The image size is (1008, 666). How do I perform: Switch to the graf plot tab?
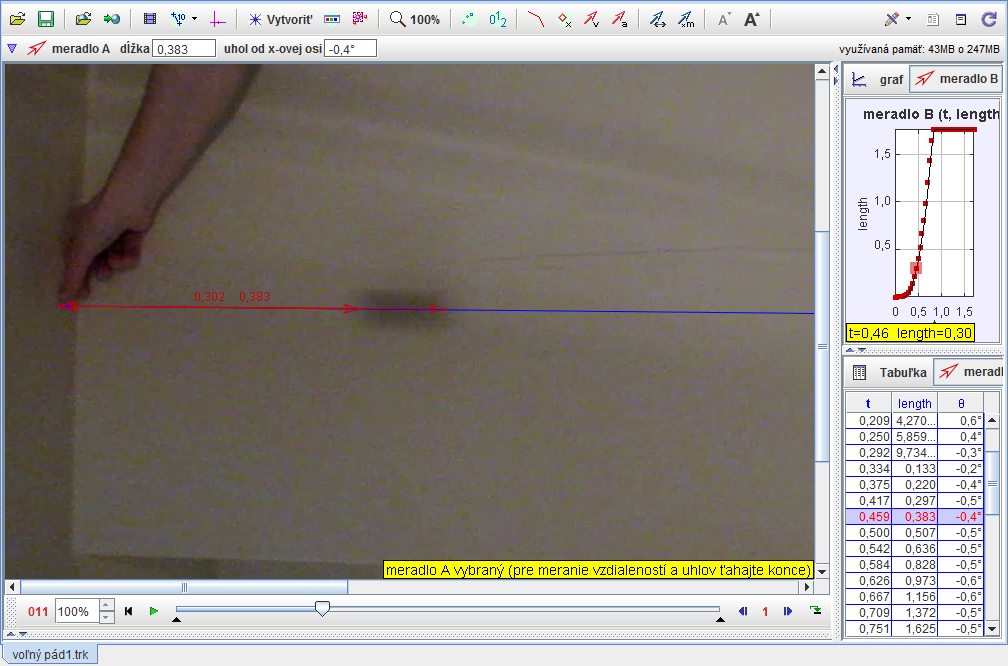[877, 79]
